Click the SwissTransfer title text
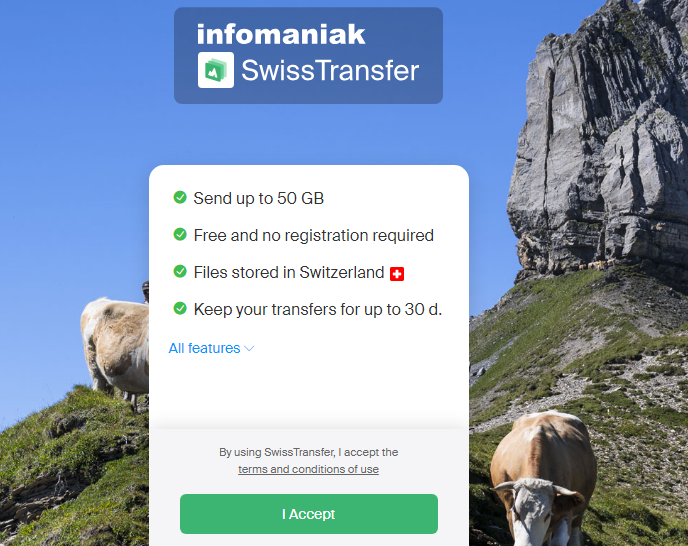The image size is (688, 546). 330,70
